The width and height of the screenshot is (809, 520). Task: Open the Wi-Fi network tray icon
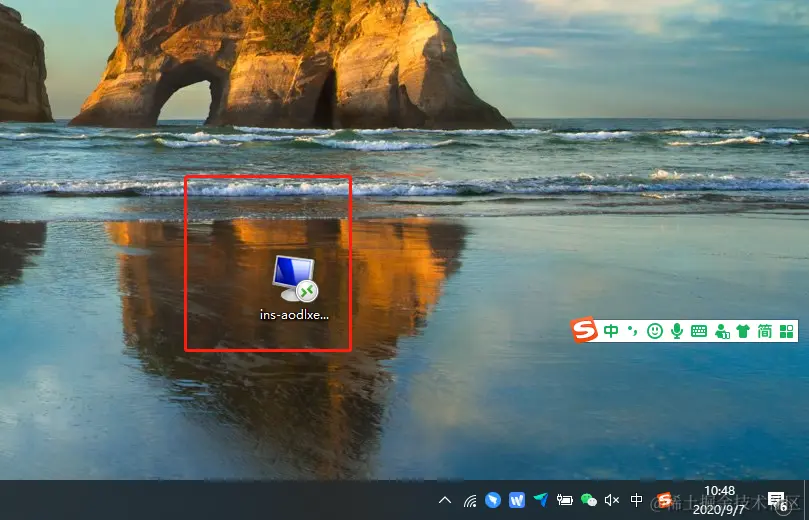[470, 500]
